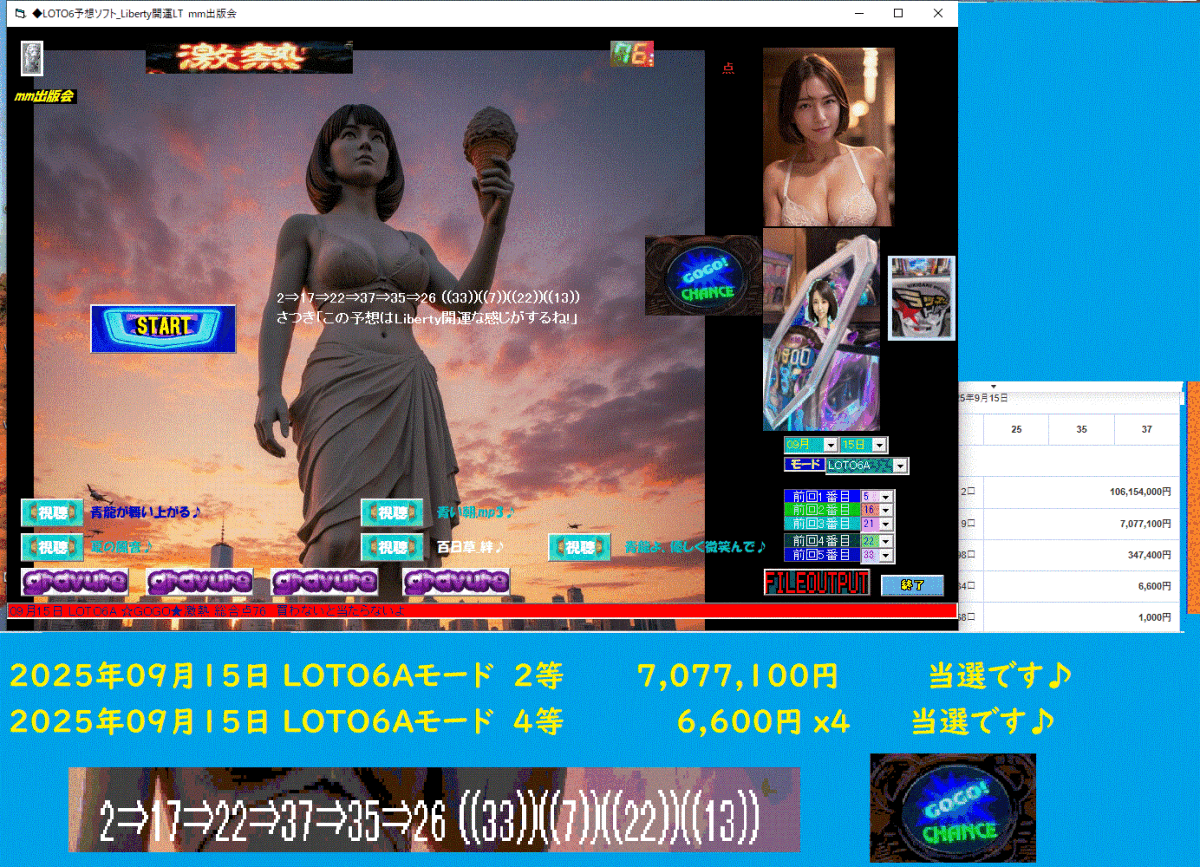The image size is (1200, 867).
Task: Click the 前回5番目 label
Action: (821, 555)
